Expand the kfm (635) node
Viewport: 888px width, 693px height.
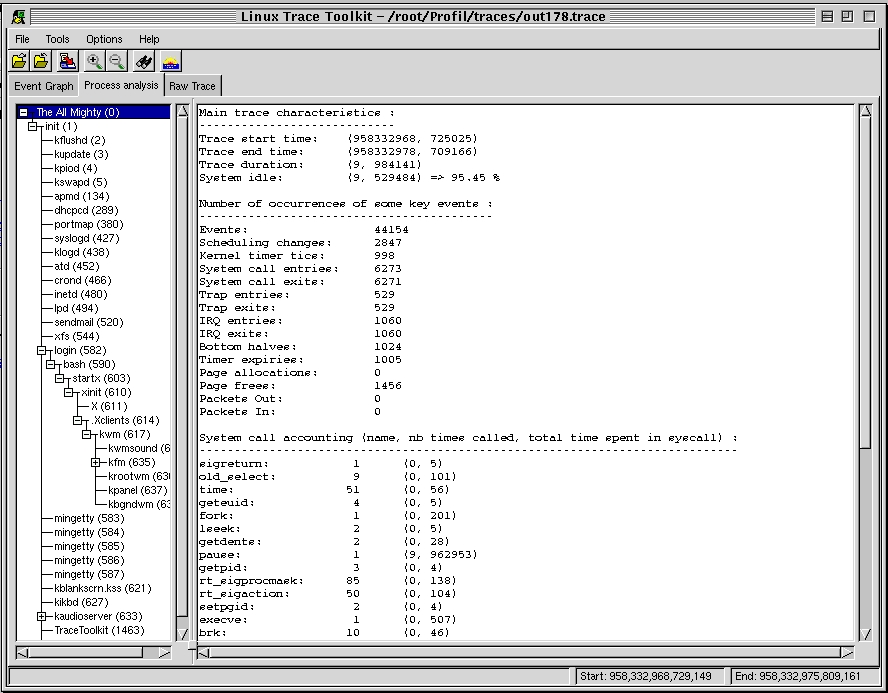point(96,463)
